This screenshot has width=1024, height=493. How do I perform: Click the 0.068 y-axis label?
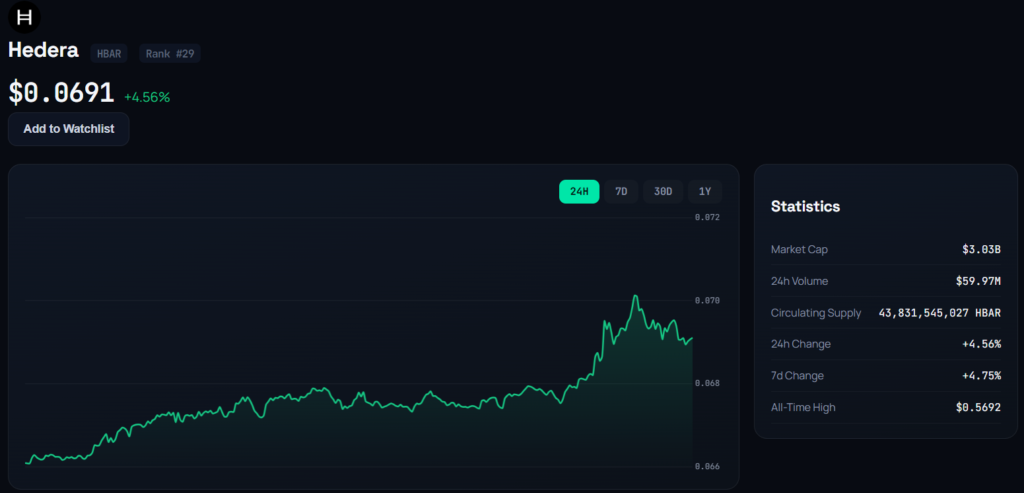click(x=707, y=383)
